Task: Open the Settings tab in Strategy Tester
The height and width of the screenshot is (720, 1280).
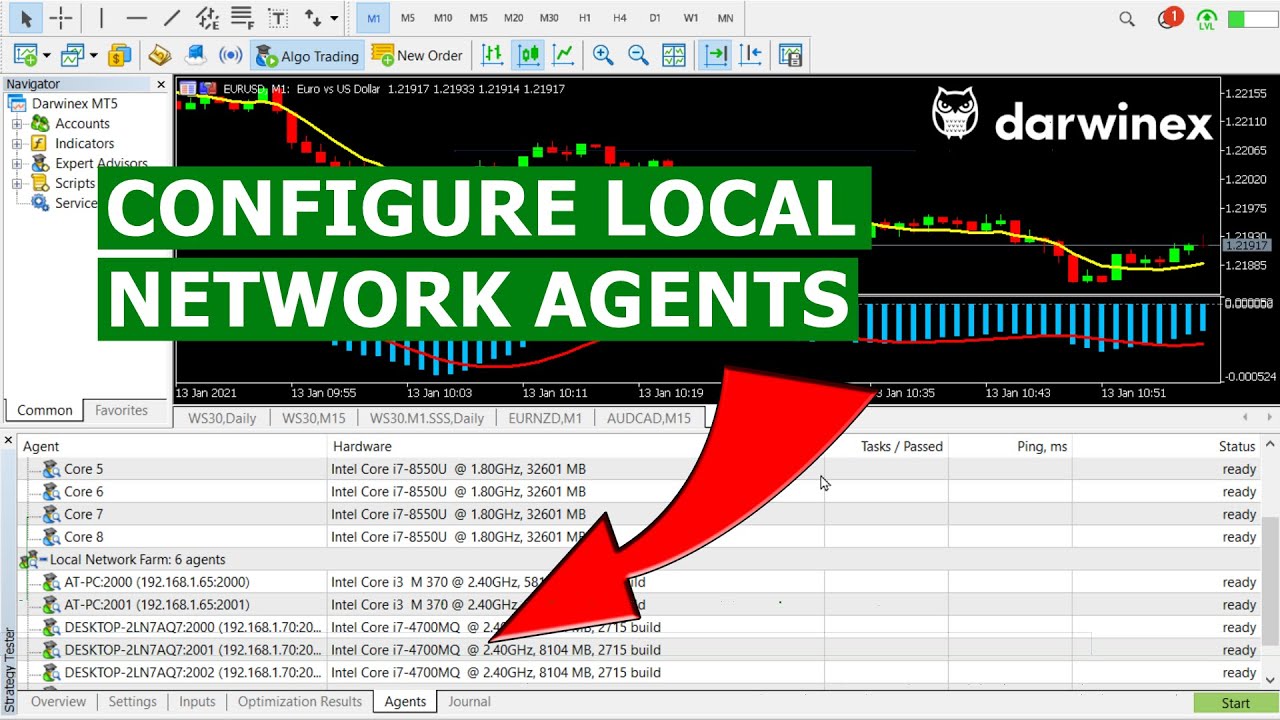Action: pyautogui.click(x=133, y=702)
